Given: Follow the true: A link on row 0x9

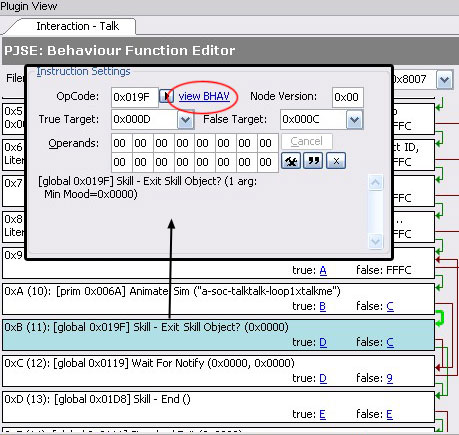Looking at the screenshot, I should (323, 270).
